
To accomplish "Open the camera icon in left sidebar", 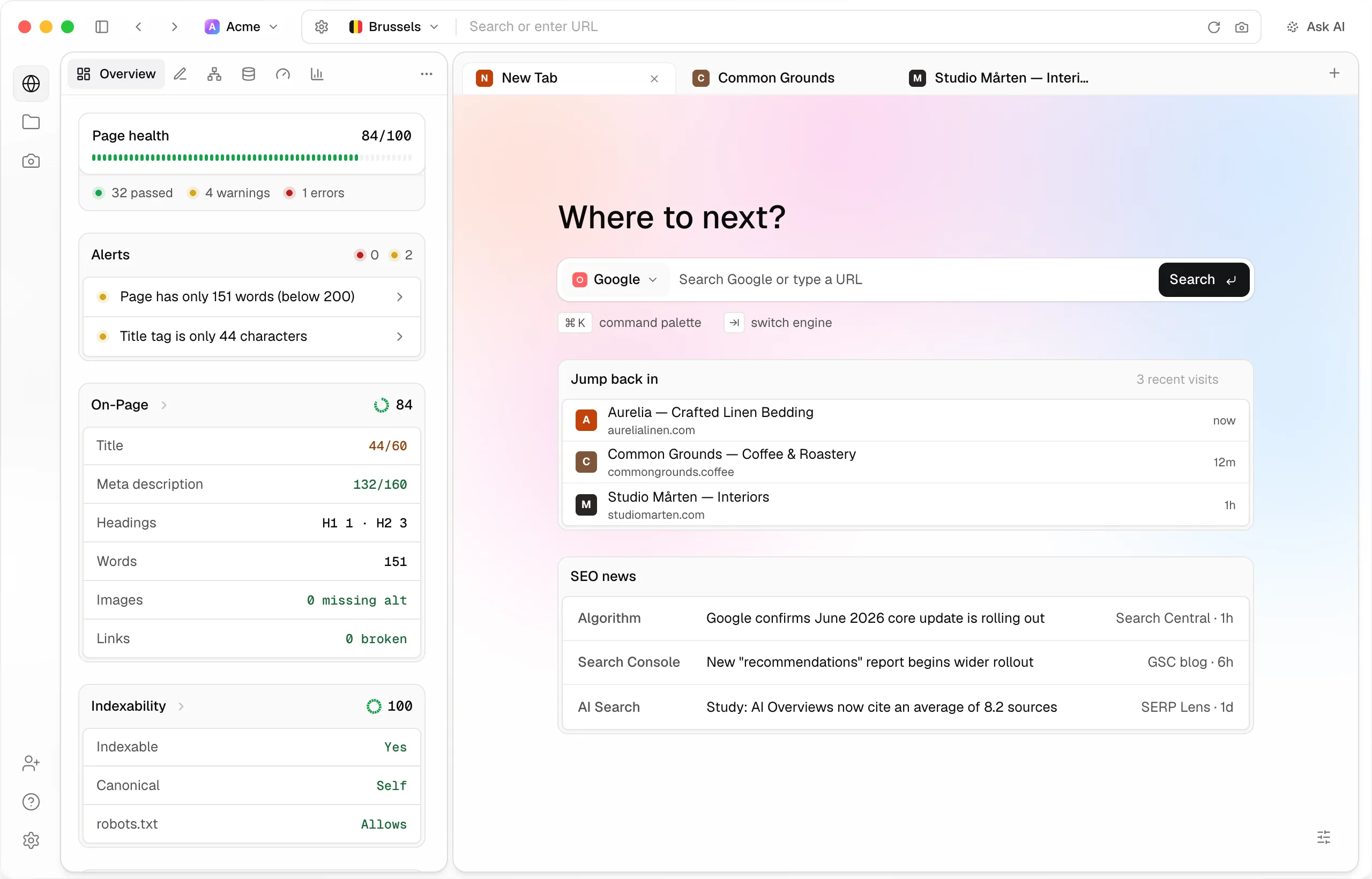I will pyautogui.click(x=31, y=161).
